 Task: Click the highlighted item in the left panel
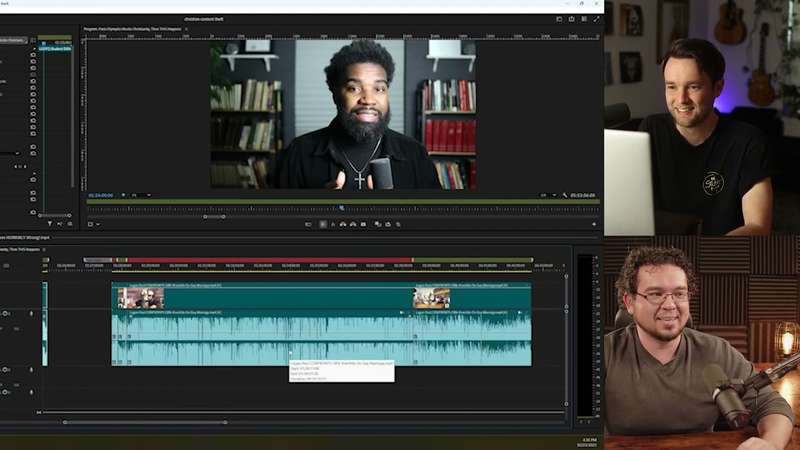point(54,48)
